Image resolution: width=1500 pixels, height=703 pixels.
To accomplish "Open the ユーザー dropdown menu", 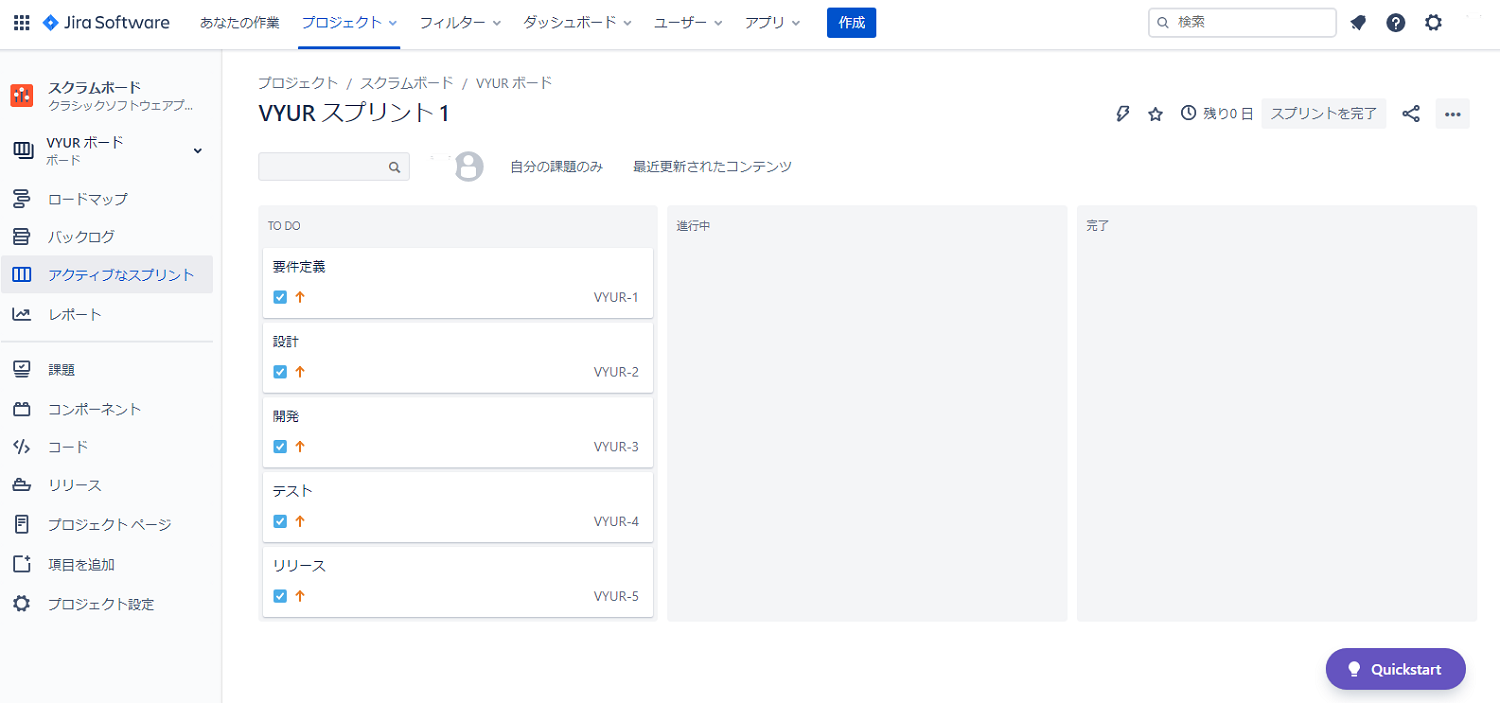I will [x=688, y=22].
